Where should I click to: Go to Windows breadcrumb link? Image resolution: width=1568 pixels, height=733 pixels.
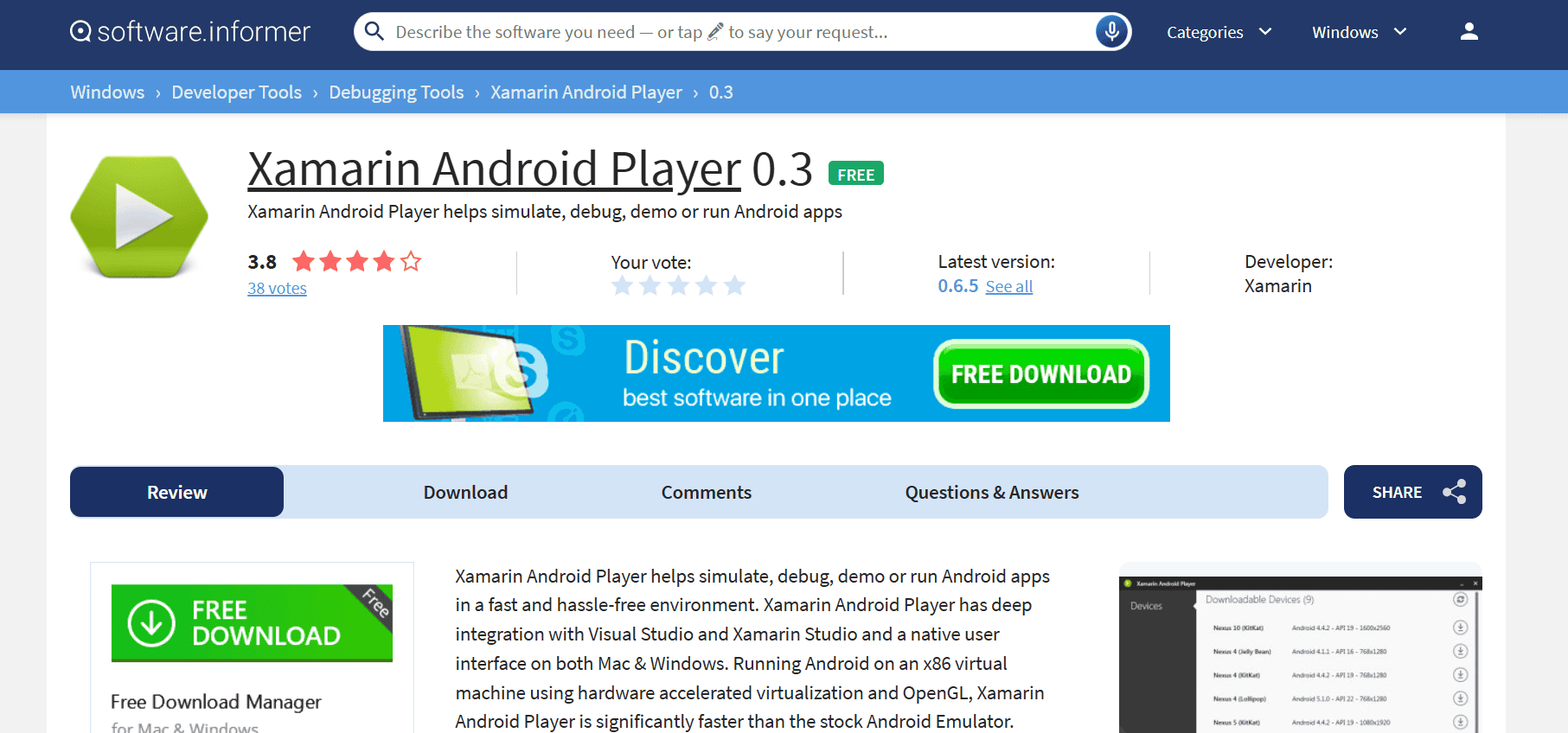pyautogui.click(x=107, y=92)
